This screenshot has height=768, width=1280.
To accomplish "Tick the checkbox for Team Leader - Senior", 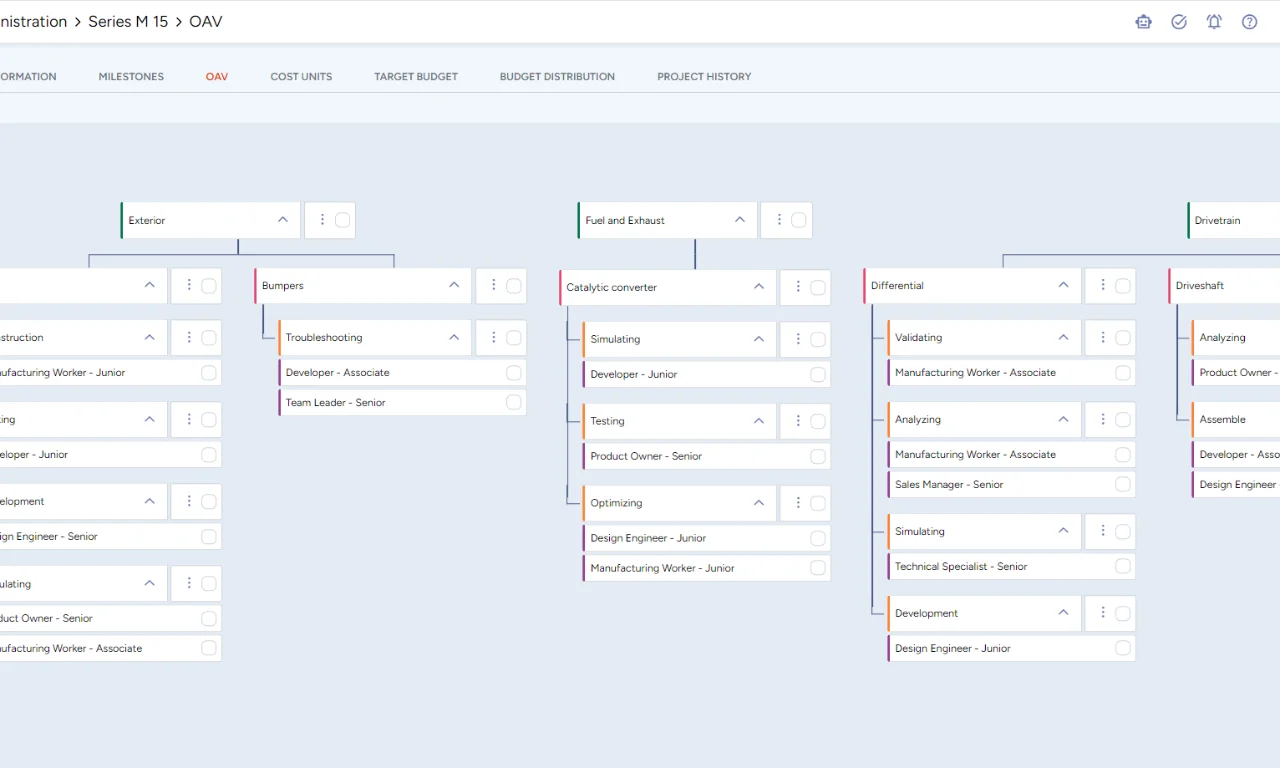I will tap(513, 402).
